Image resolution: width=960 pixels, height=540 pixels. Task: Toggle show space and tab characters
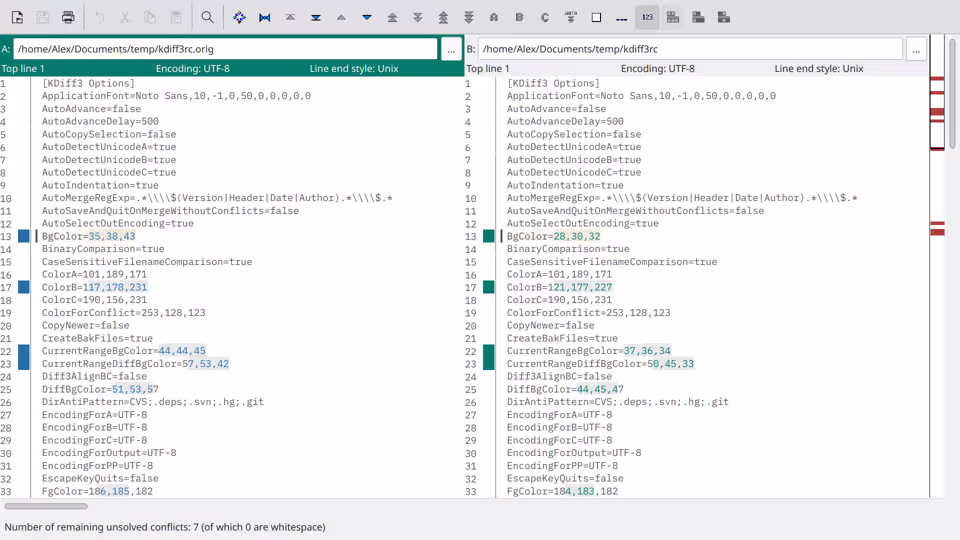tap(621, 18)
